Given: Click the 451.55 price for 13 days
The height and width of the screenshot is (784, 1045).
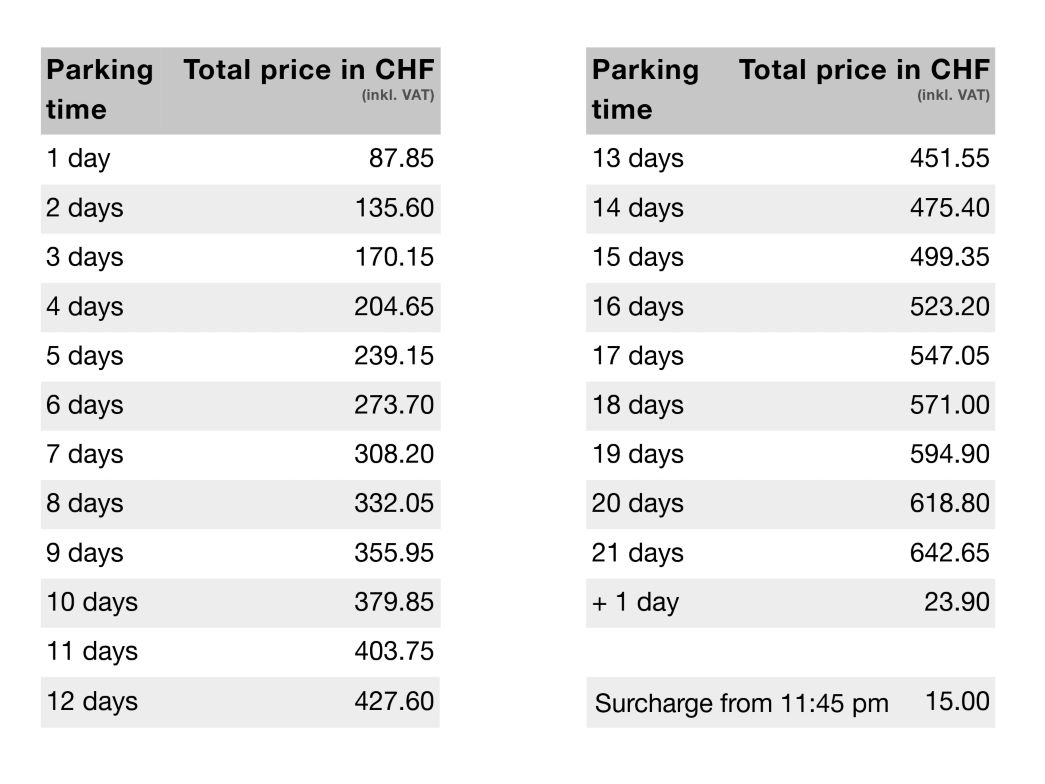Looking at the screenshot, I should coord(950,158).
